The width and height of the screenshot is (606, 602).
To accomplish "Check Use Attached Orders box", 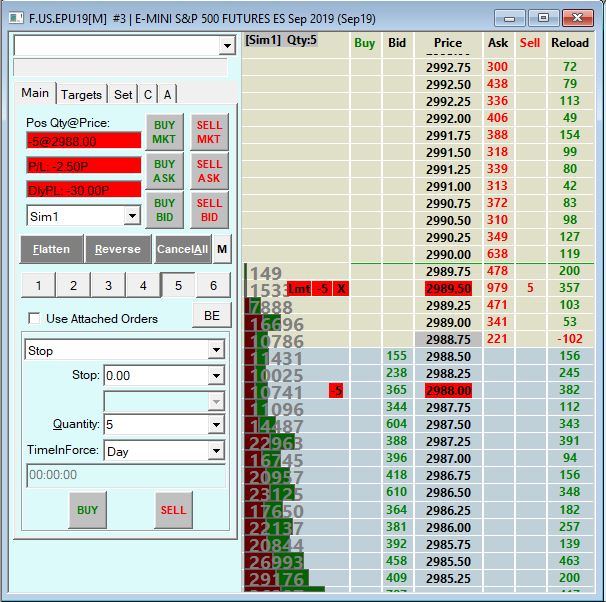I will (x=34, y=319).
